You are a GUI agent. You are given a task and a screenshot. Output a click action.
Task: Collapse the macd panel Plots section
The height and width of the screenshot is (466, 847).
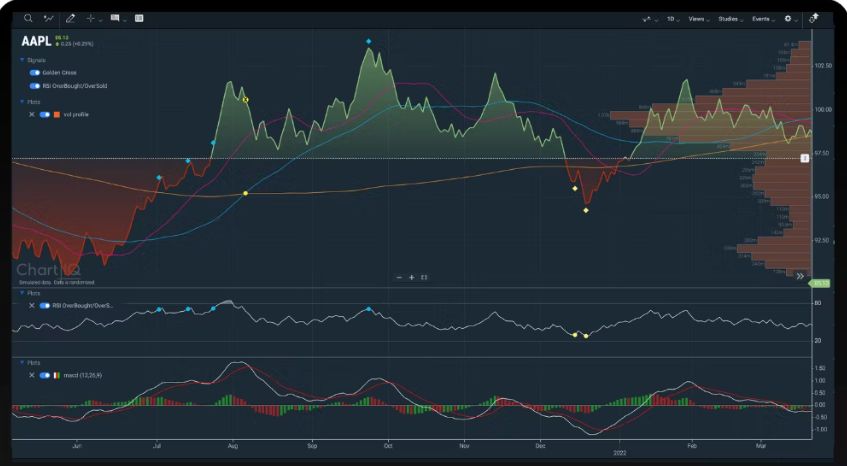[x=22, y=363]
